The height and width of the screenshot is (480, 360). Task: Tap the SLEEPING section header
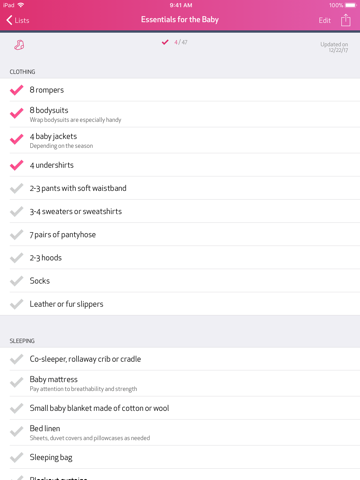[22, 341]
